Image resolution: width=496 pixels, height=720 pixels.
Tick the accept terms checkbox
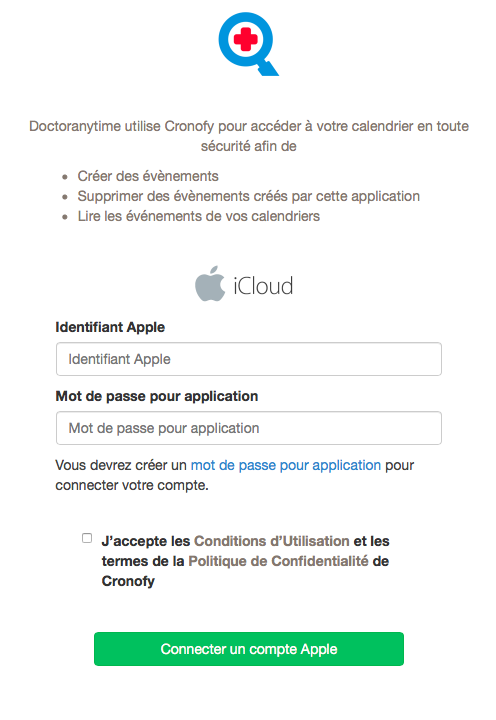[x=87, y=538]
